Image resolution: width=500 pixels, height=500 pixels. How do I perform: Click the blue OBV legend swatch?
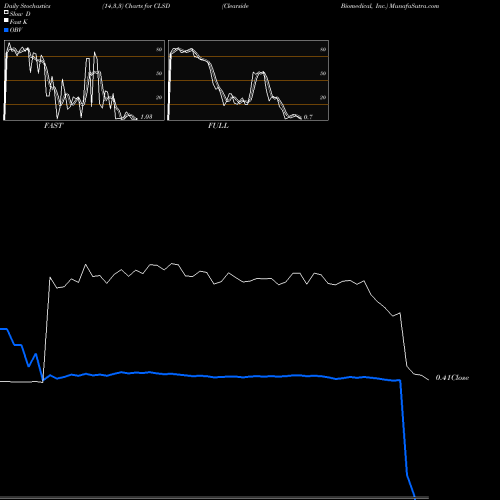pyautogui.click(x=6, y=30)
